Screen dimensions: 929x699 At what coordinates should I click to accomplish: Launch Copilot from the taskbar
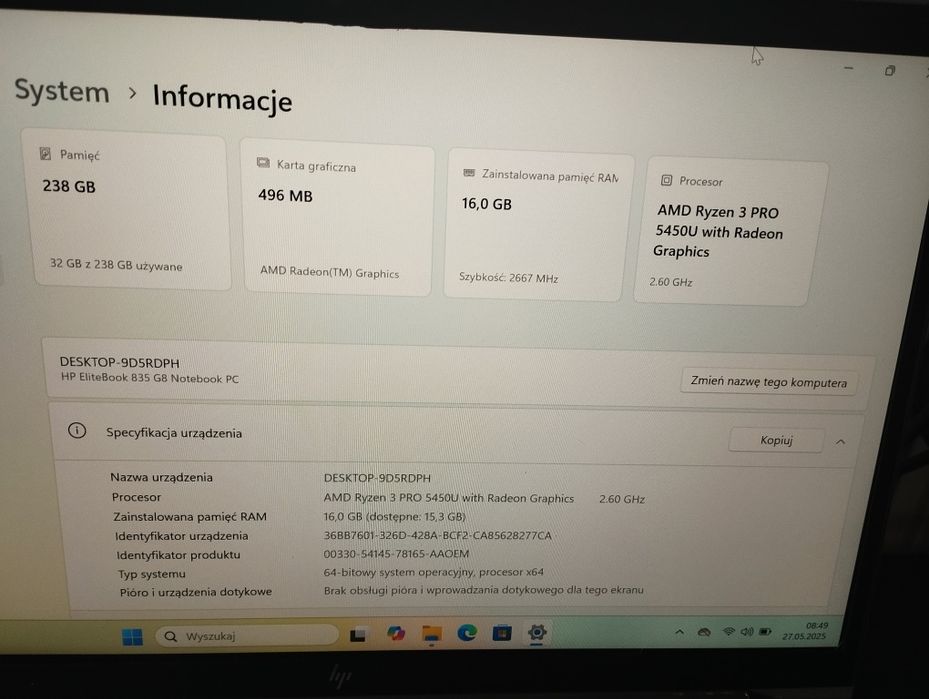[396, 634]
